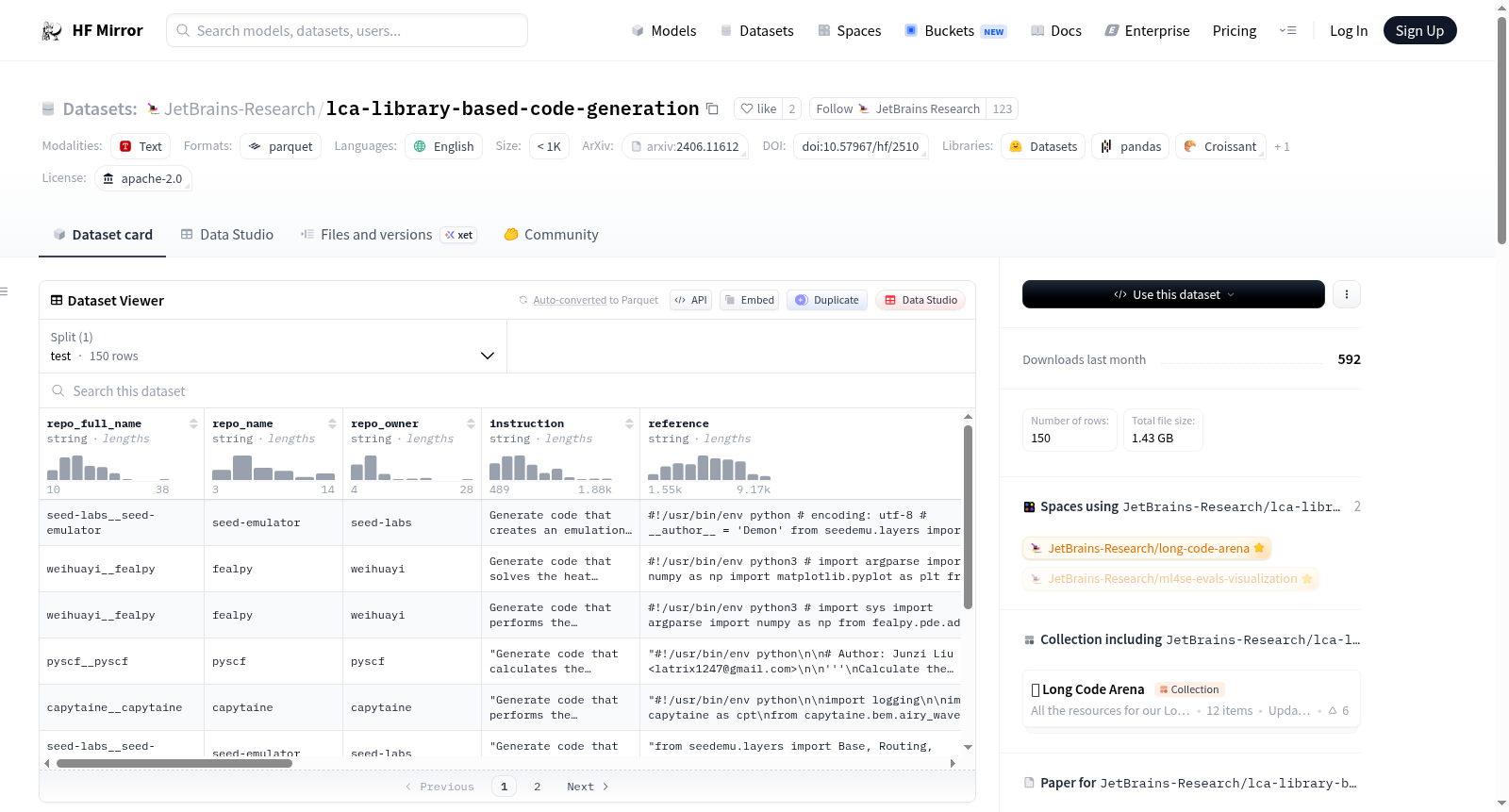
Task: Select cell text "pyscf__pyscf"
Action: click(88, 662)
